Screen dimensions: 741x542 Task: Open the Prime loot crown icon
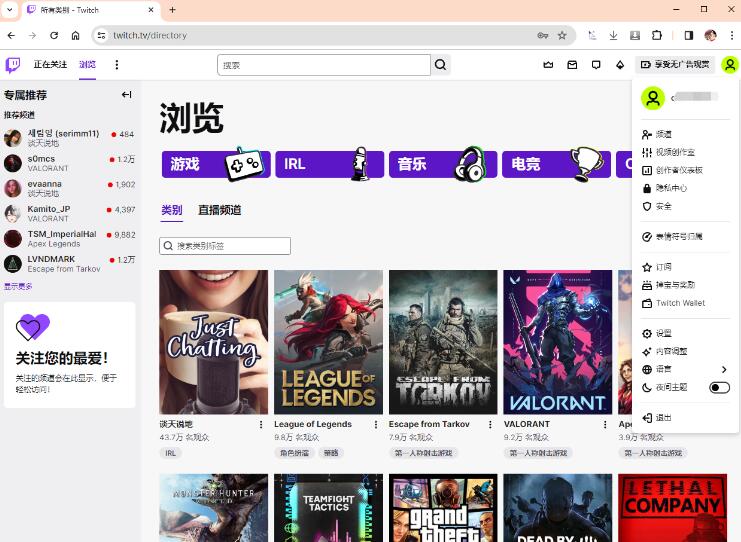pos(548,65)
